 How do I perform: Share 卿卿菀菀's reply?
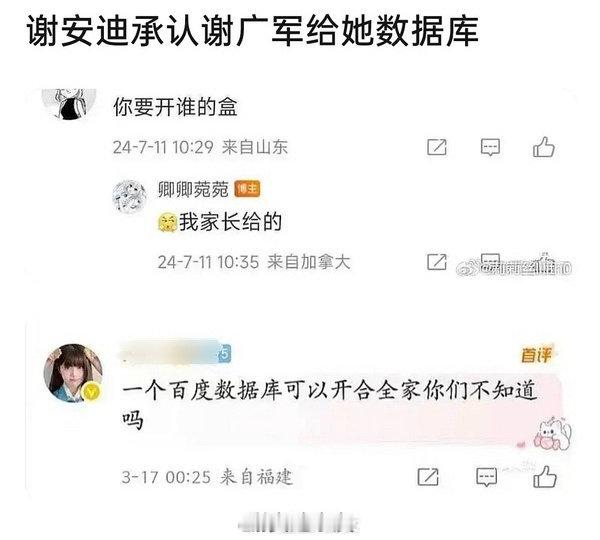tap(437, 262)
